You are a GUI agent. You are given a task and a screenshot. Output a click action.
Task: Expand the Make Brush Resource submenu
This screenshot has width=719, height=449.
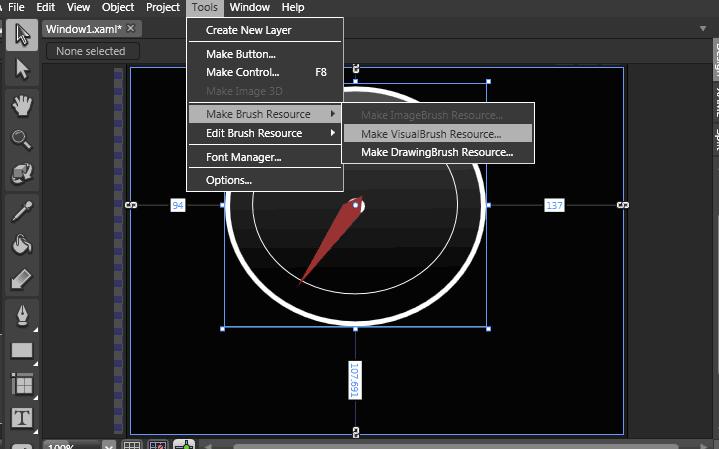[x=265, y=114]
